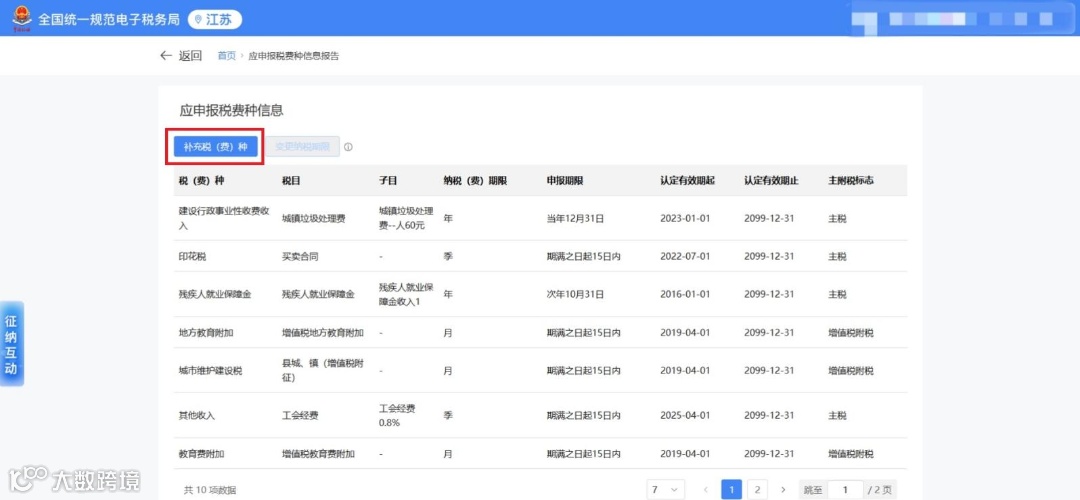The width and height of the screenshot is (1080, 500).
Task: Click the 主附税标志 column header
Action: pyautogui.click(x=851, y=180)
